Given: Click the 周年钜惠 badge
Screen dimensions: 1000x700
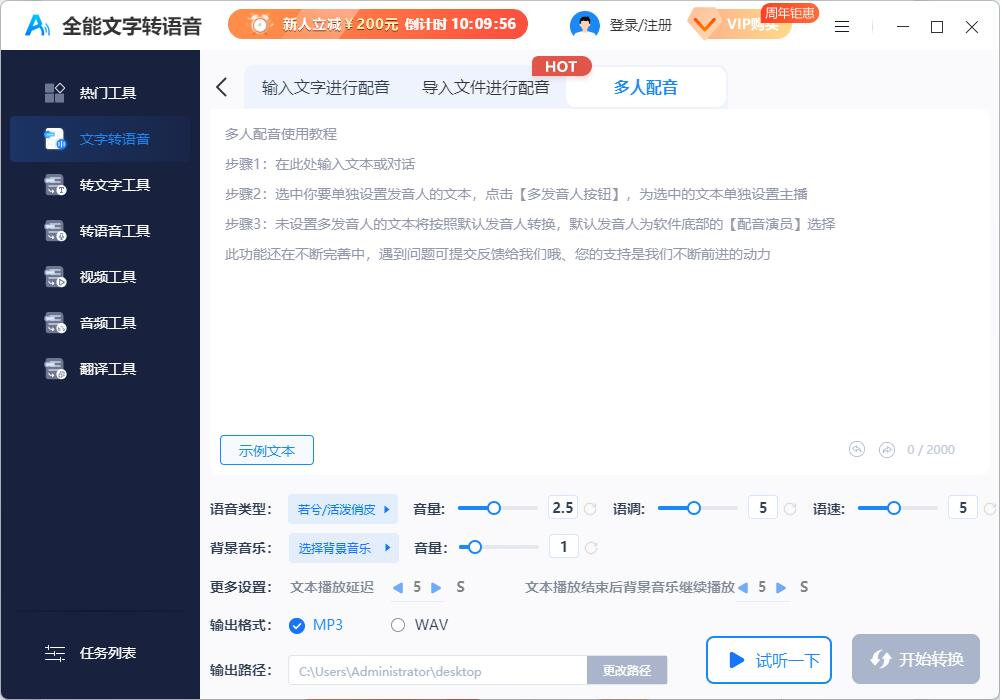Looking at the screenshot, I should pos(790,13).
